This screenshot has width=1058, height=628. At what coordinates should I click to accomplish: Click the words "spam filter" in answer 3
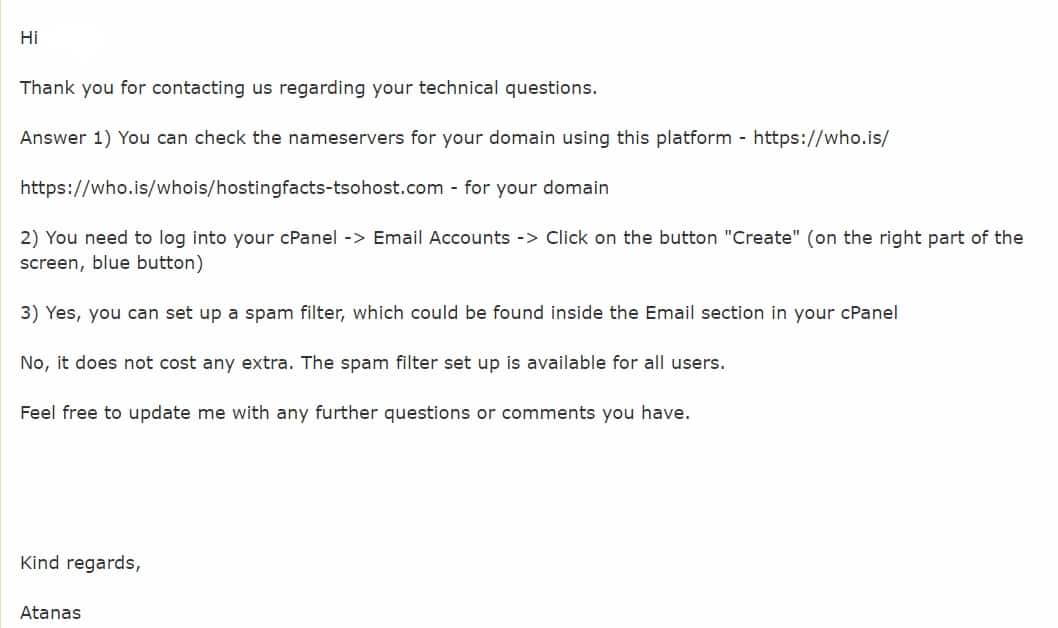click(294, 313)
